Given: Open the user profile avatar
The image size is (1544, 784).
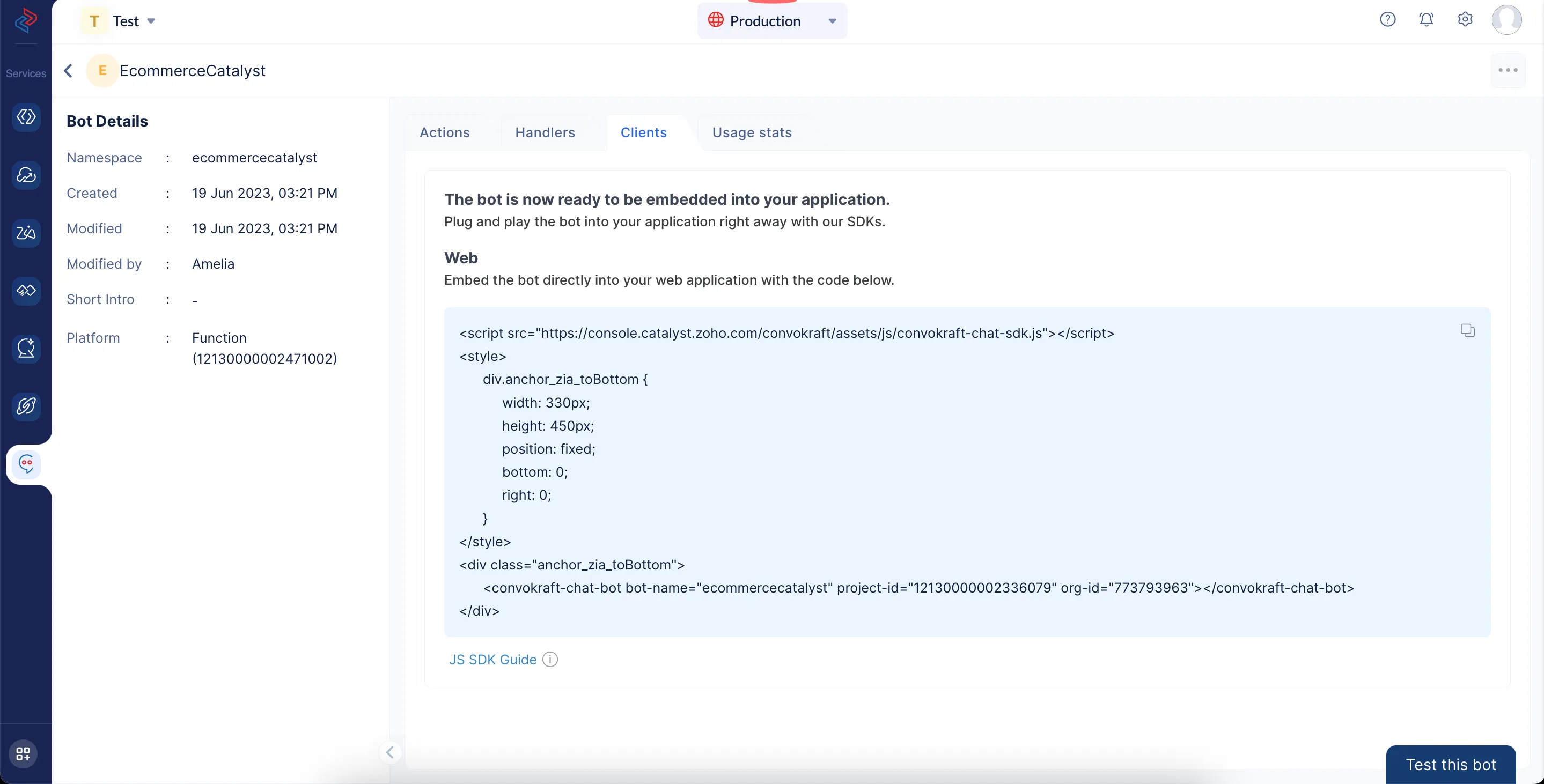Looking at the screenshot, I should (x=1506, y=20).
